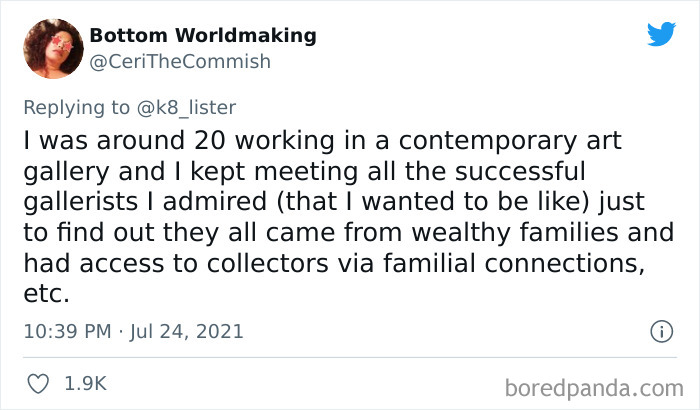Viewport: 700px width, 410px height.
Task: View the 1.9K likes count
Action: coord(86,384)
